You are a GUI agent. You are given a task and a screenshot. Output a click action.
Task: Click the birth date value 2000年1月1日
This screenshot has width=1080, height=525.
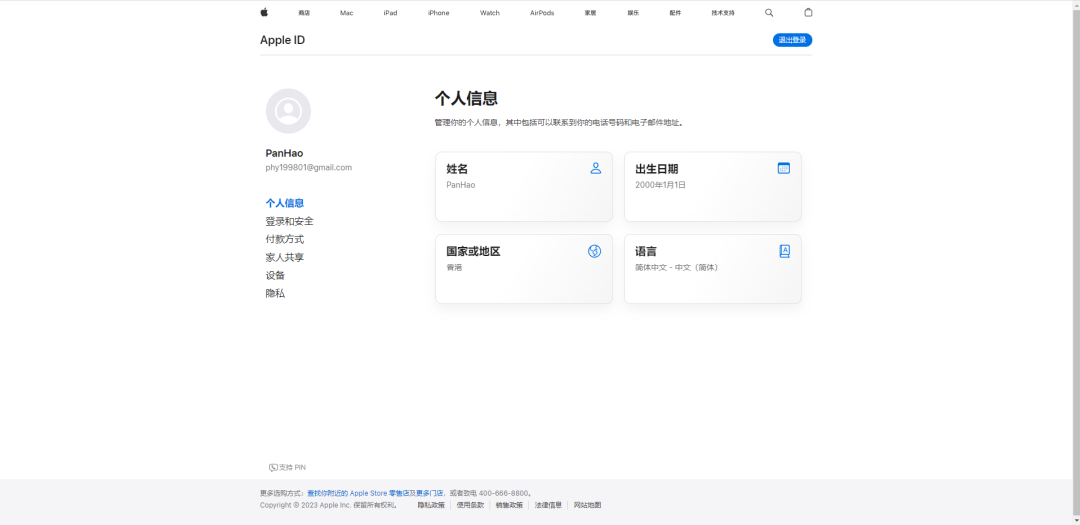[x=660, y=185]
